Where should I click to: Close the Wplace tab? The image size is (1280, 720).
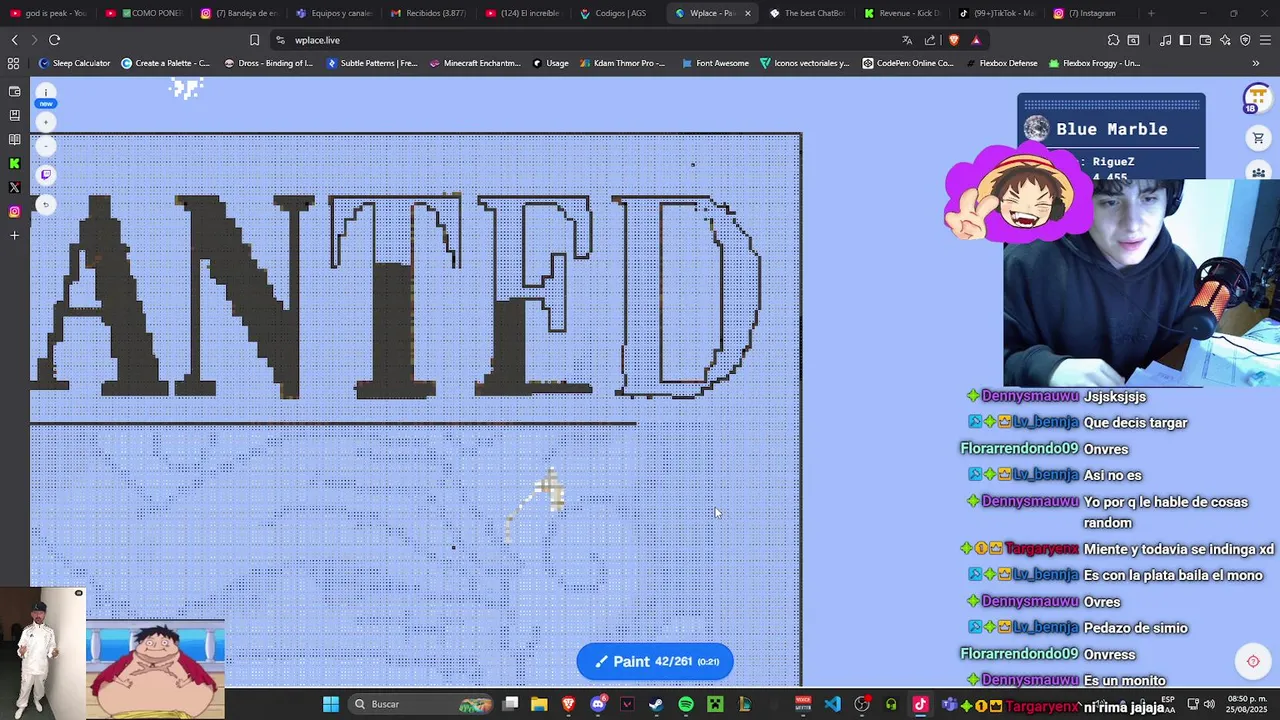coord(747,13)
